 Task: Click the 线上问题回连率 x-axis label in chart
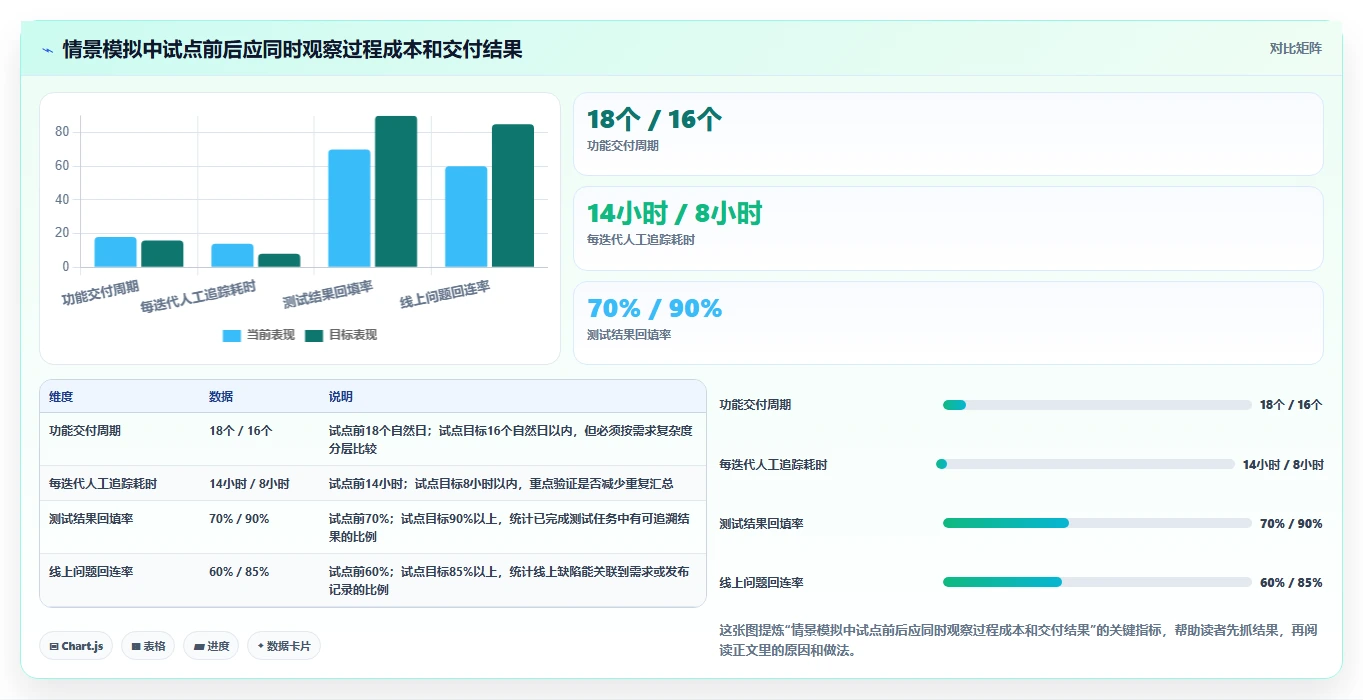coord(445,295)
